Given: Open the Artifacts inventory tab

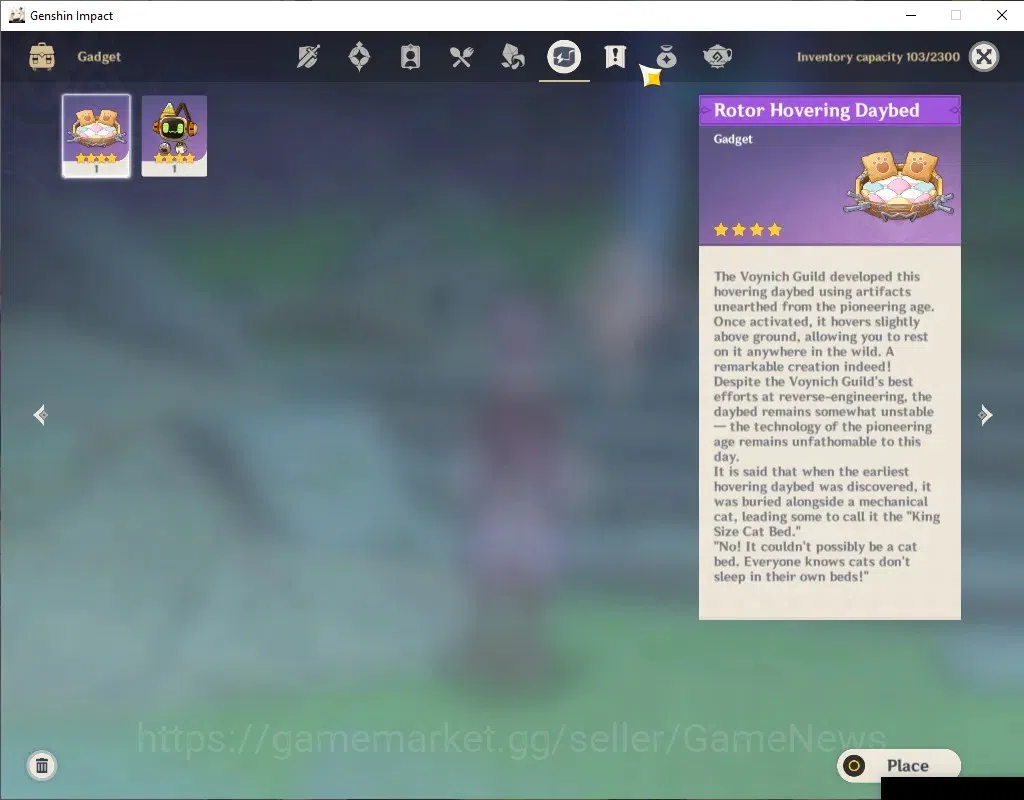Looking at the screenshot, I should (359, 57).
